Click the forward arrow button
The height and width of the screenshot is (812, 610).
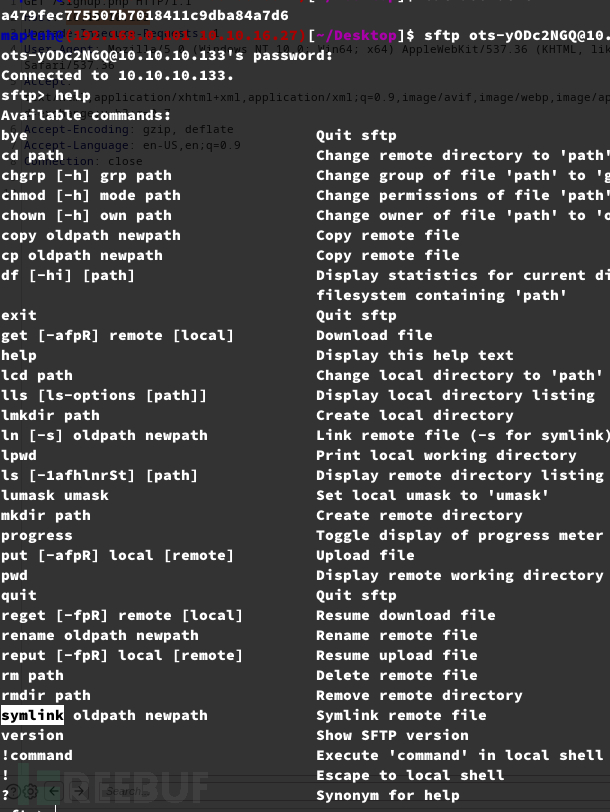(x=78, y=791)
